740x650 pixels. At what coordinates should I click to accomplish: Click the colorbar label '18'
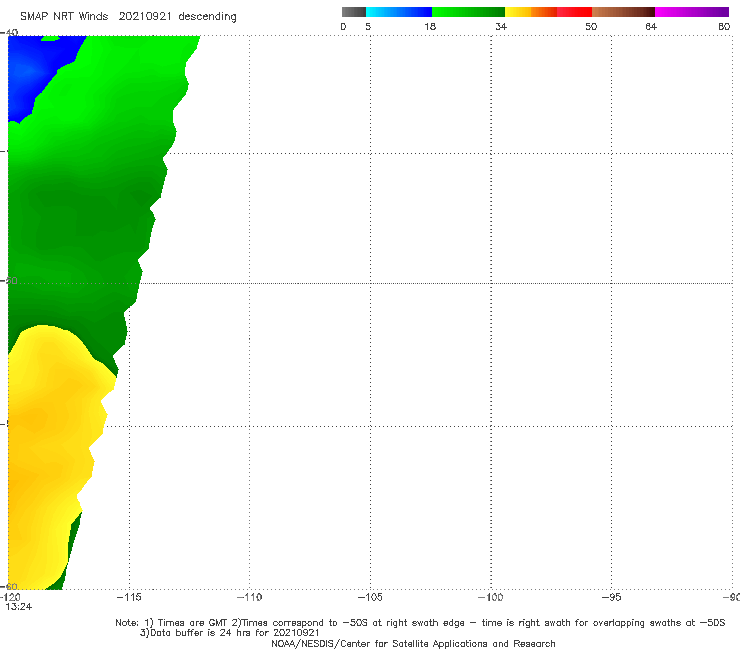coord(430,26)
